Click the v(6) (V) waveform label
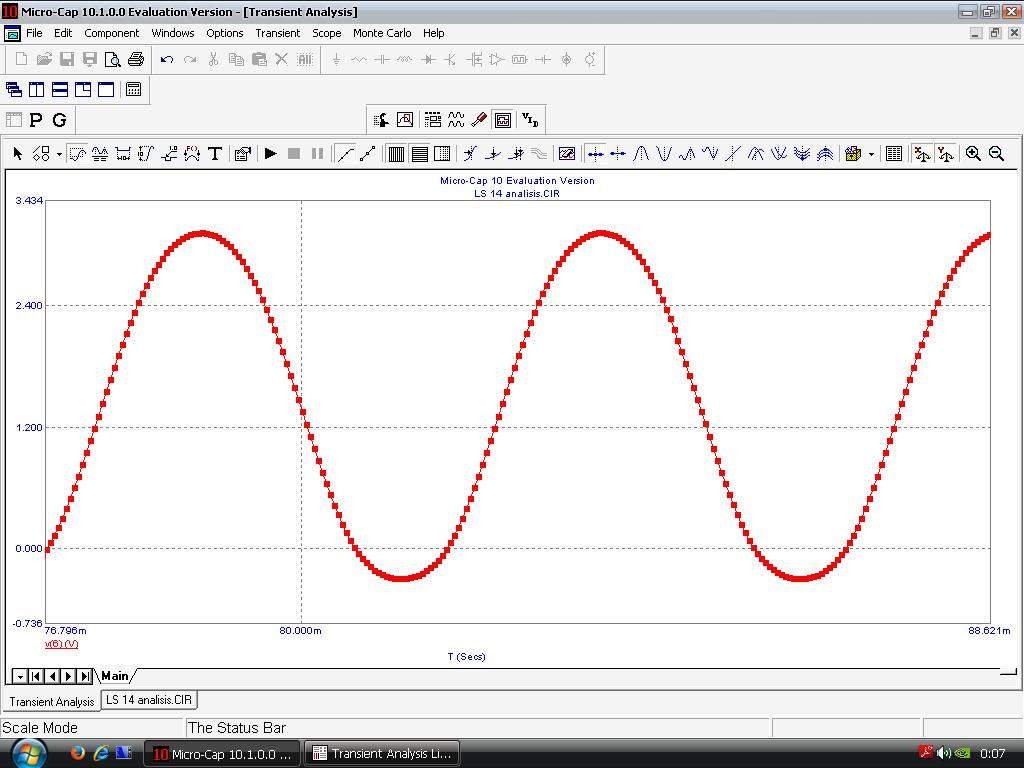The image size is (1024, 768). tap(61, 643)
